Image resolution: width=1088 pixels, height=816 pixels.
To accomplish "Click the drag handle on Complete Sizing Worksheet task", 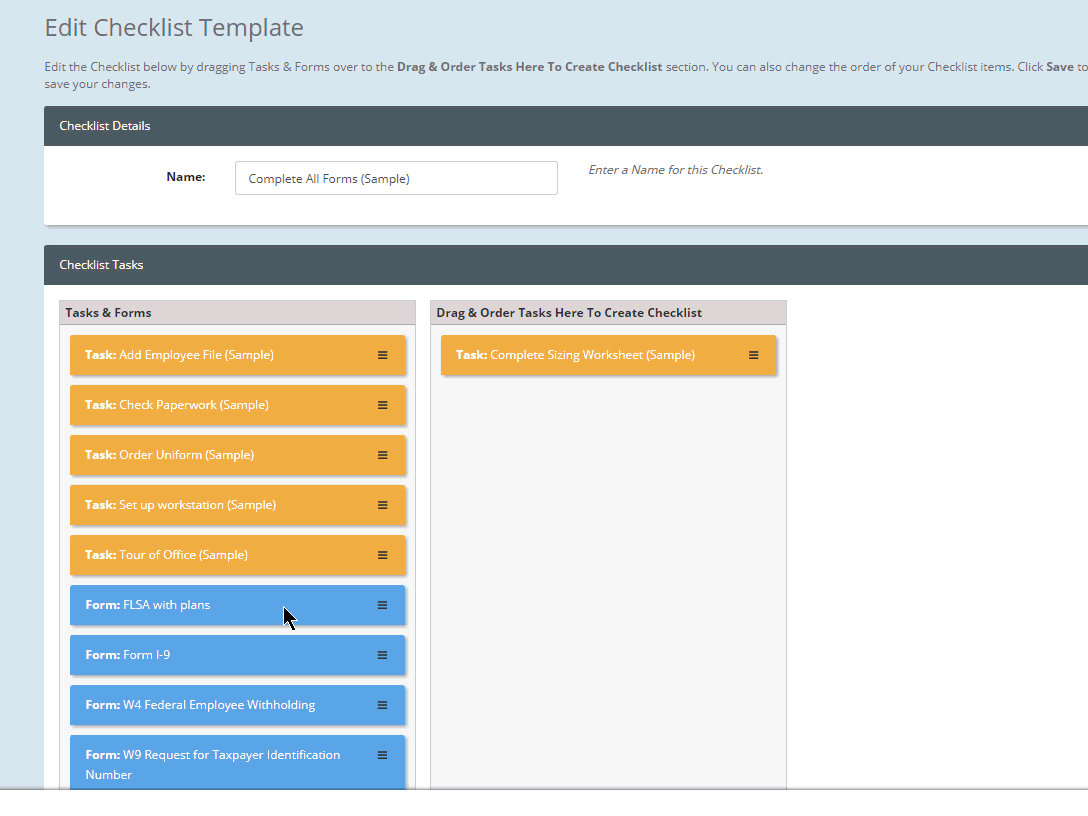I will (x=754, y=355).
